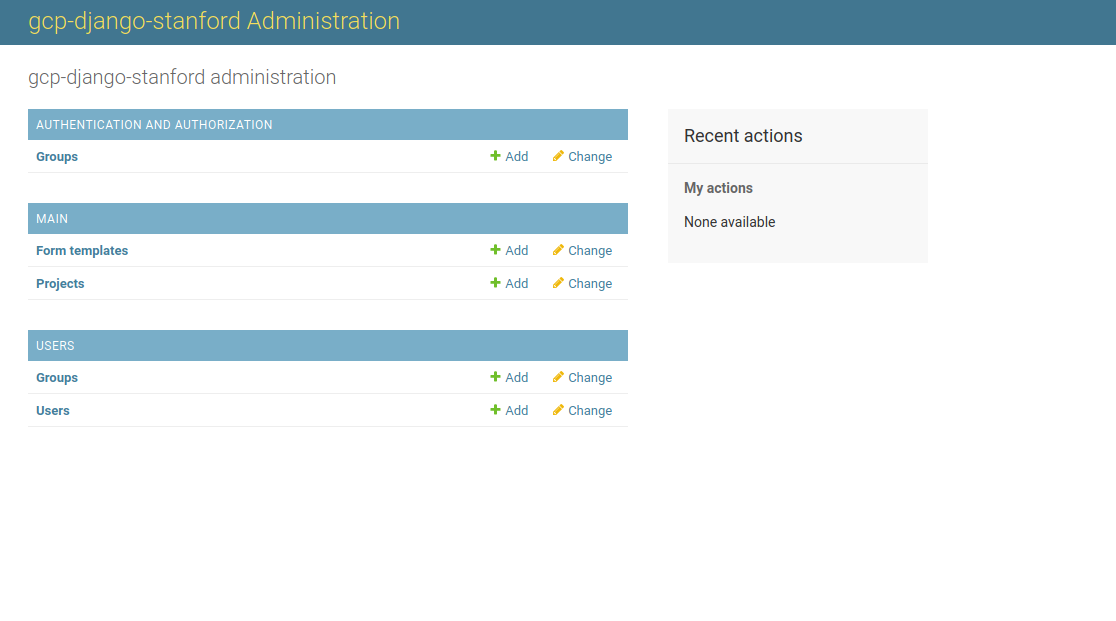The width and height of the screenshot is (1116, 621).
Task: Click the plus icon in Form templates row
Action: 495,250
